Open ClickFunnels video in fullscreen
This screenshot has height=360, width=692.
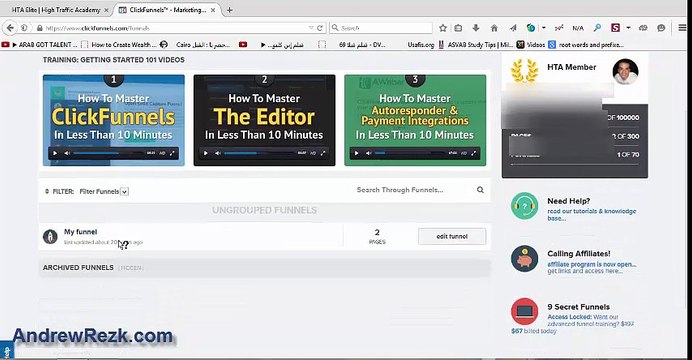click(x=172, y=153)
